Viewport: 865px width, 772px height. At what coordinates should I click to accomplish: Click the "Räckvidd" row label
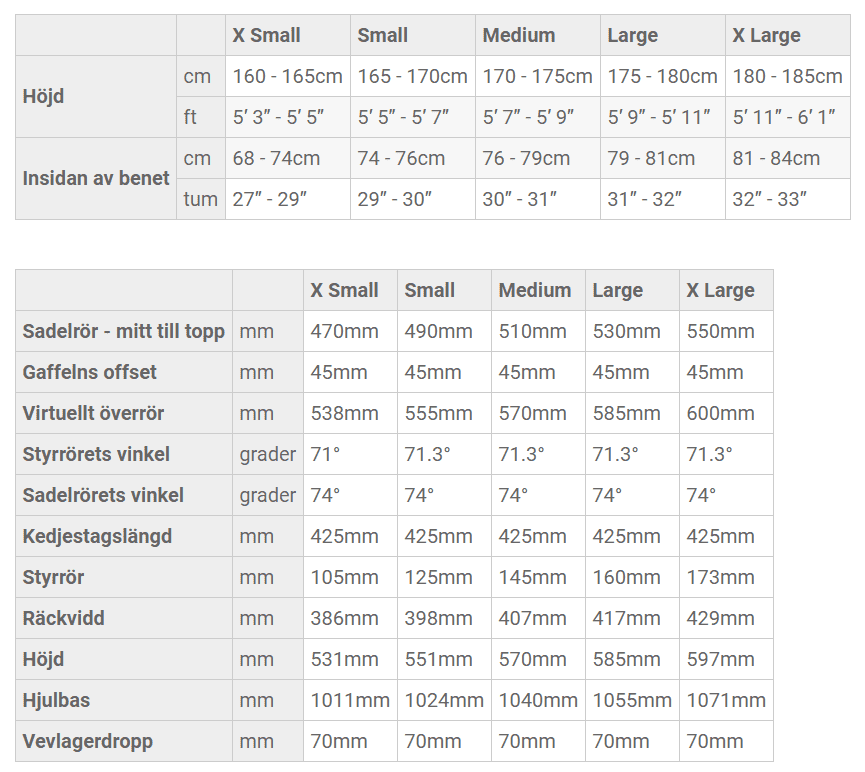pos(63,618)
